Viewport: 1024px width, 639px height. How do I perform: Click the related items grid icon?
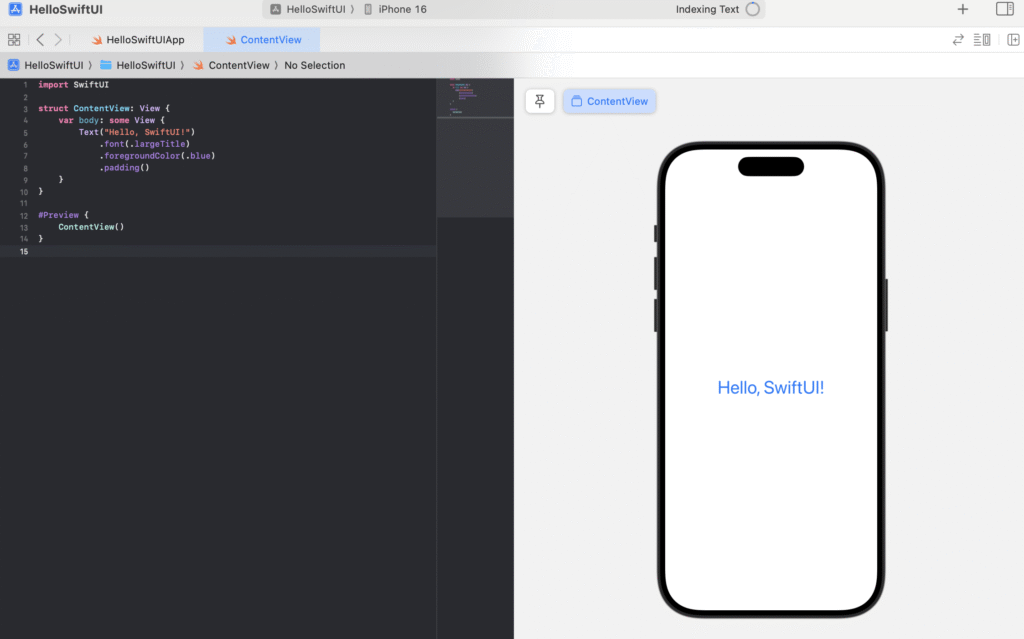pos(14,40)
